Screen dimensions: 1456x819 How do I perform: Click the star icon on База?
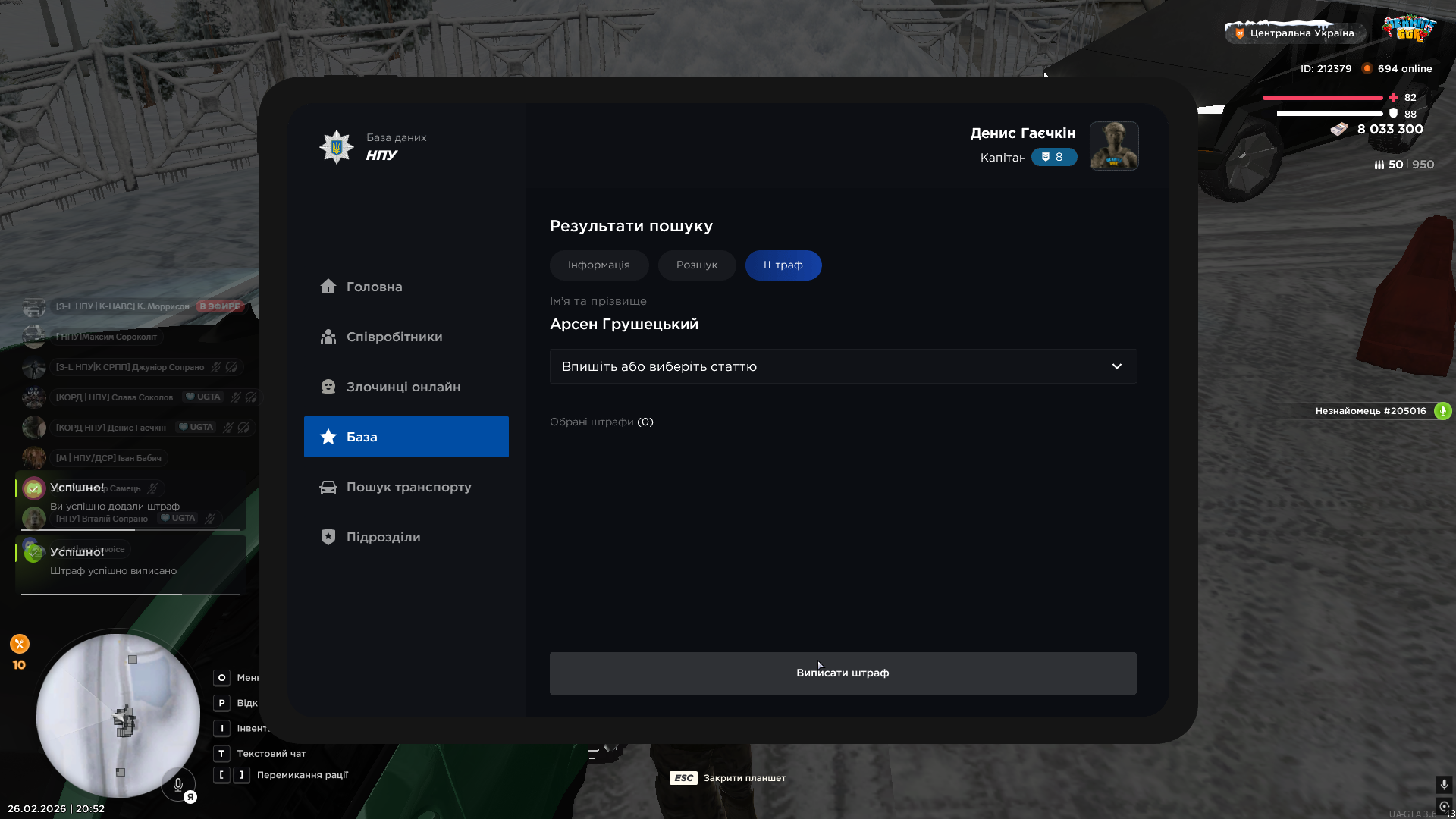pos(328,437)
